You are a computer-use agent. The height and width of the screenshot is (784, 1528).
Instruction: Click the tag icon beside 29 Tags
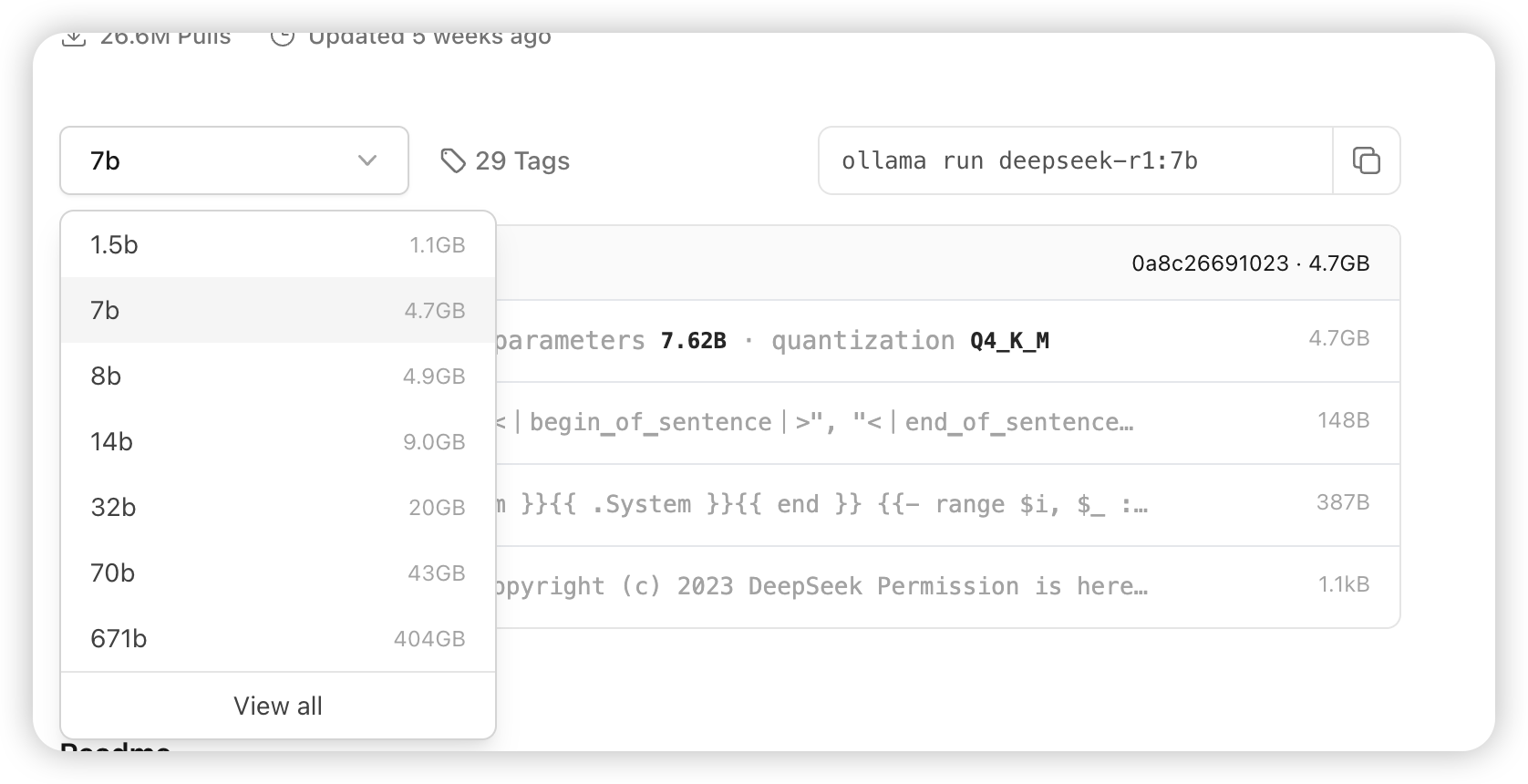tap(453, 160)
